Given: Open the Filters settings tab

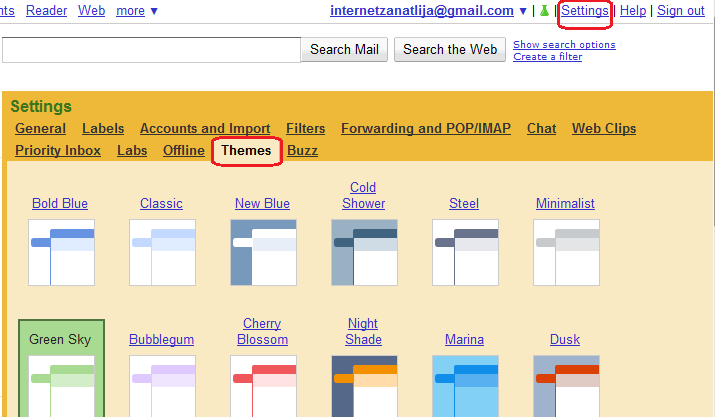Looking at the screenshot, I should pos(306,128).
